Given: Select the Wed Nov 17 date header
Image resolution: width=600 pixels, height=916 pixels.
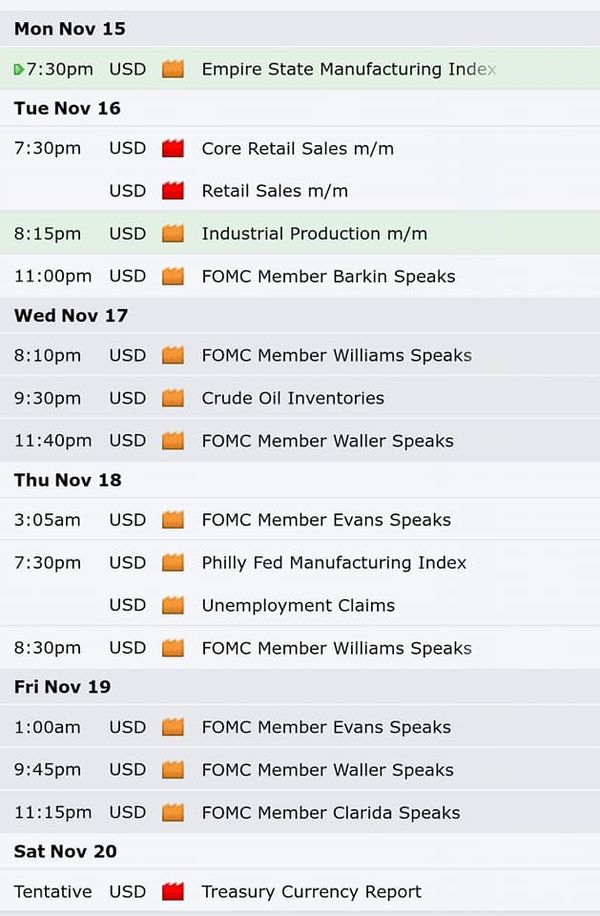Looking at the screenshot, I should pyautogui.click(x=300, y=315).
